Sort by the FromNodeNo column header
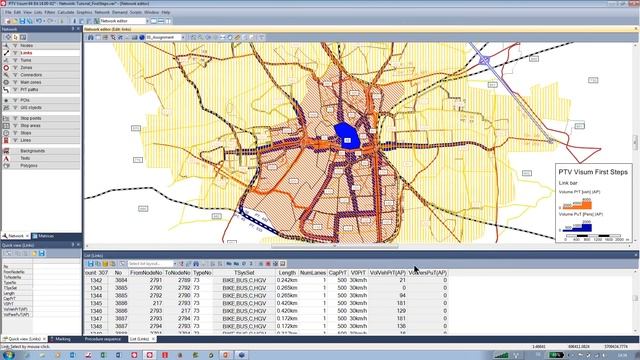The width and height of the screenshot is (640, 360). [146, 273]
